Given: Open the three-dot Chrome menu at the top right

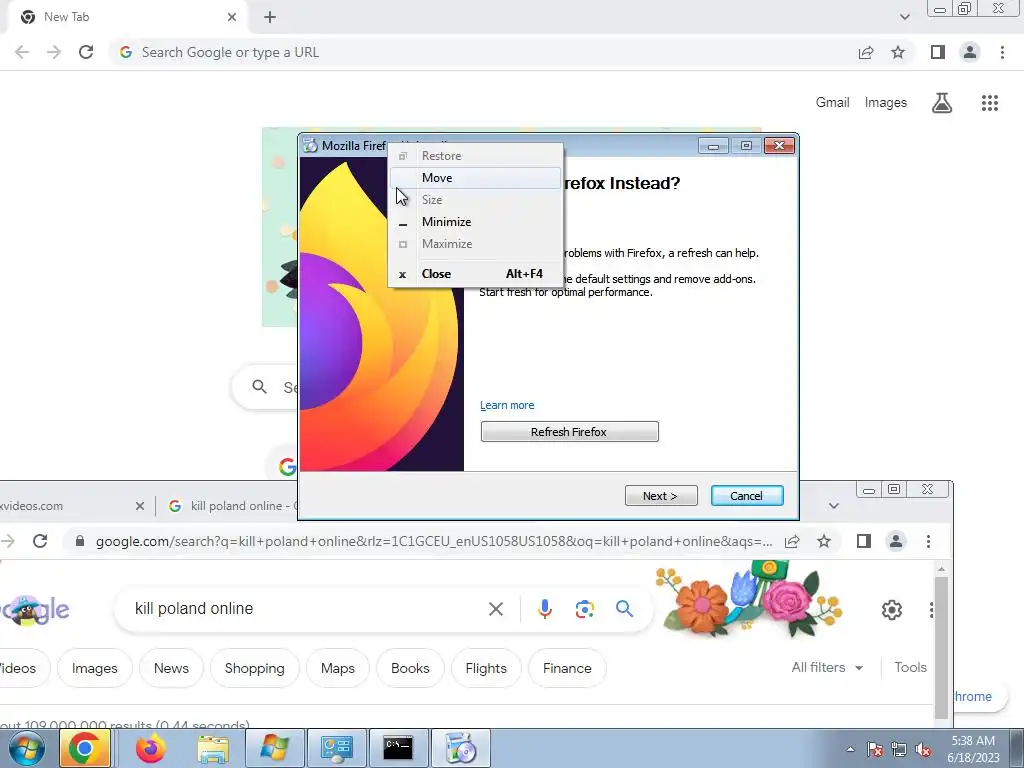Looking at the screenshot, I should 1002,52.
